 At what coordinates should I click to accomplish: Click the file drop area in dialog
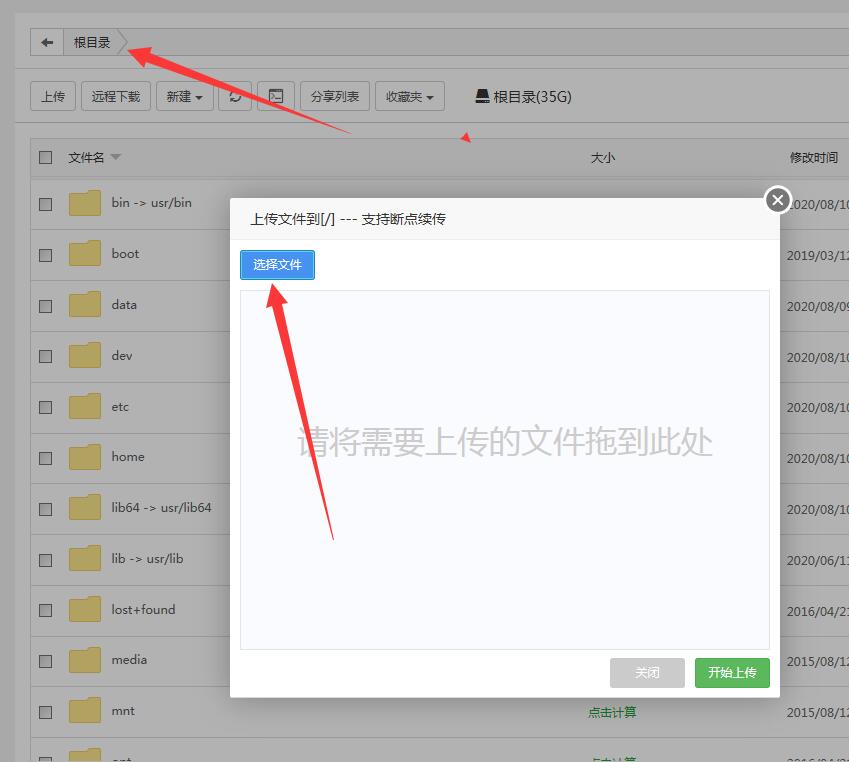click(505, 470)
